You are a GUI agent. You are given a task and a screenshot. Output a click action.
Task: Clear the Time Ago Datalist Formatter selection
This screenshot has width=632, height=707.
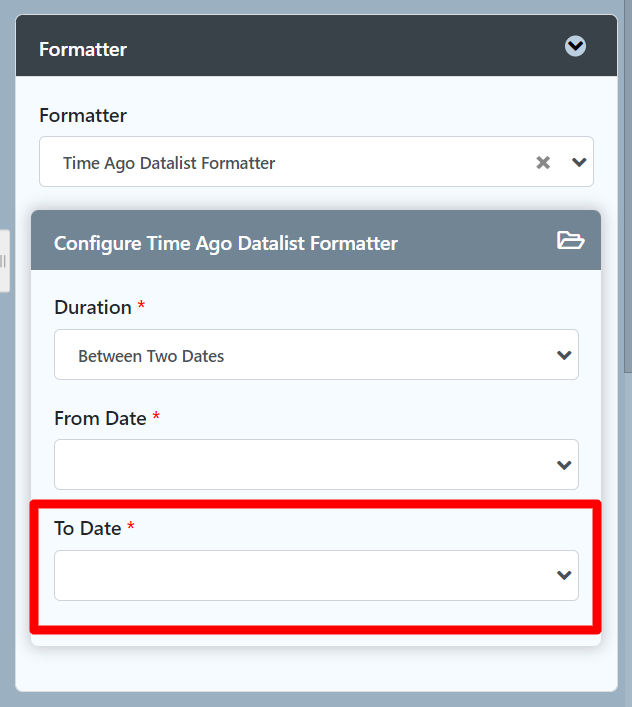coord(543,162)
